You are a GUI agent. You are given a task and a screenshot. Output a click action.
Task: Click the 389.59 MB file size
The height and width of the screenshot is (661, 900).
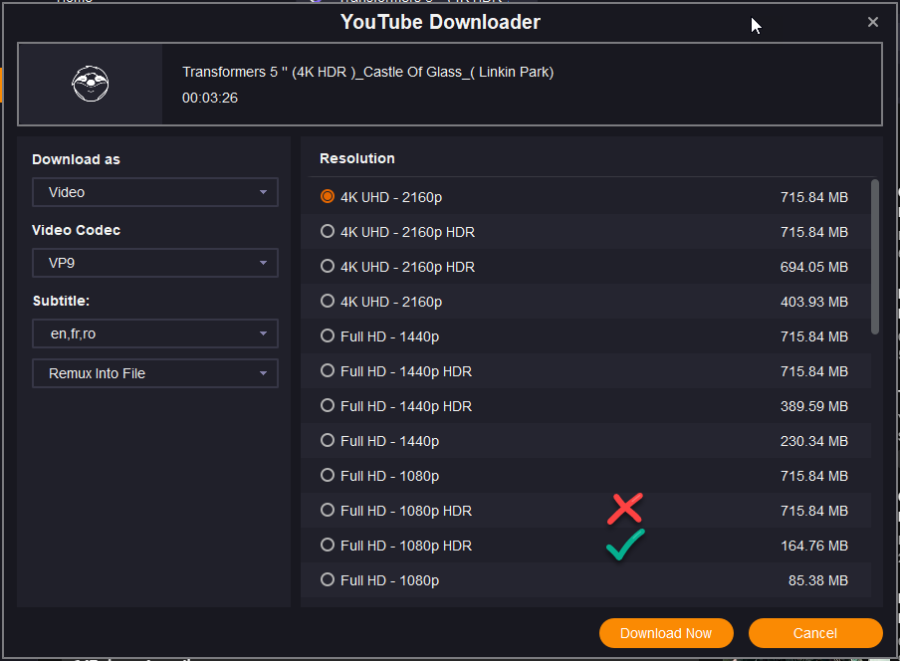coord(814,406)
